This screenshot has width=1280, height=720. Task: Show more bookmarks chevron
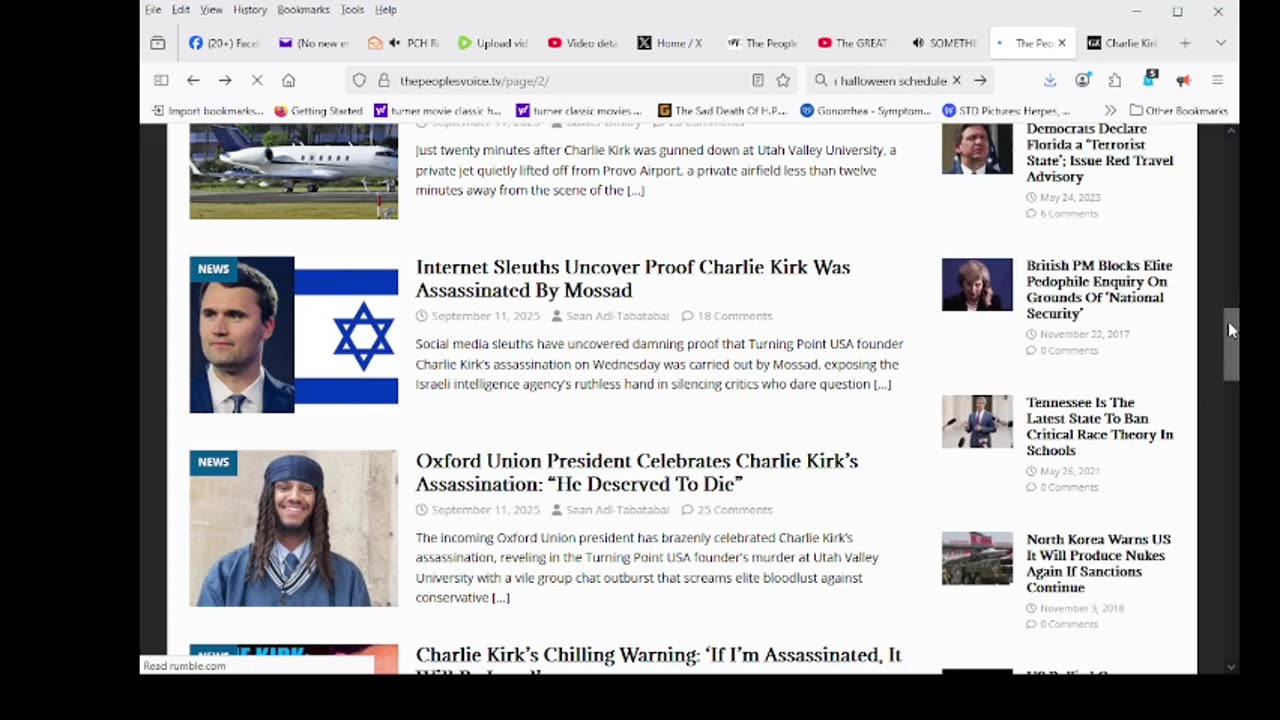(1110, 111)
